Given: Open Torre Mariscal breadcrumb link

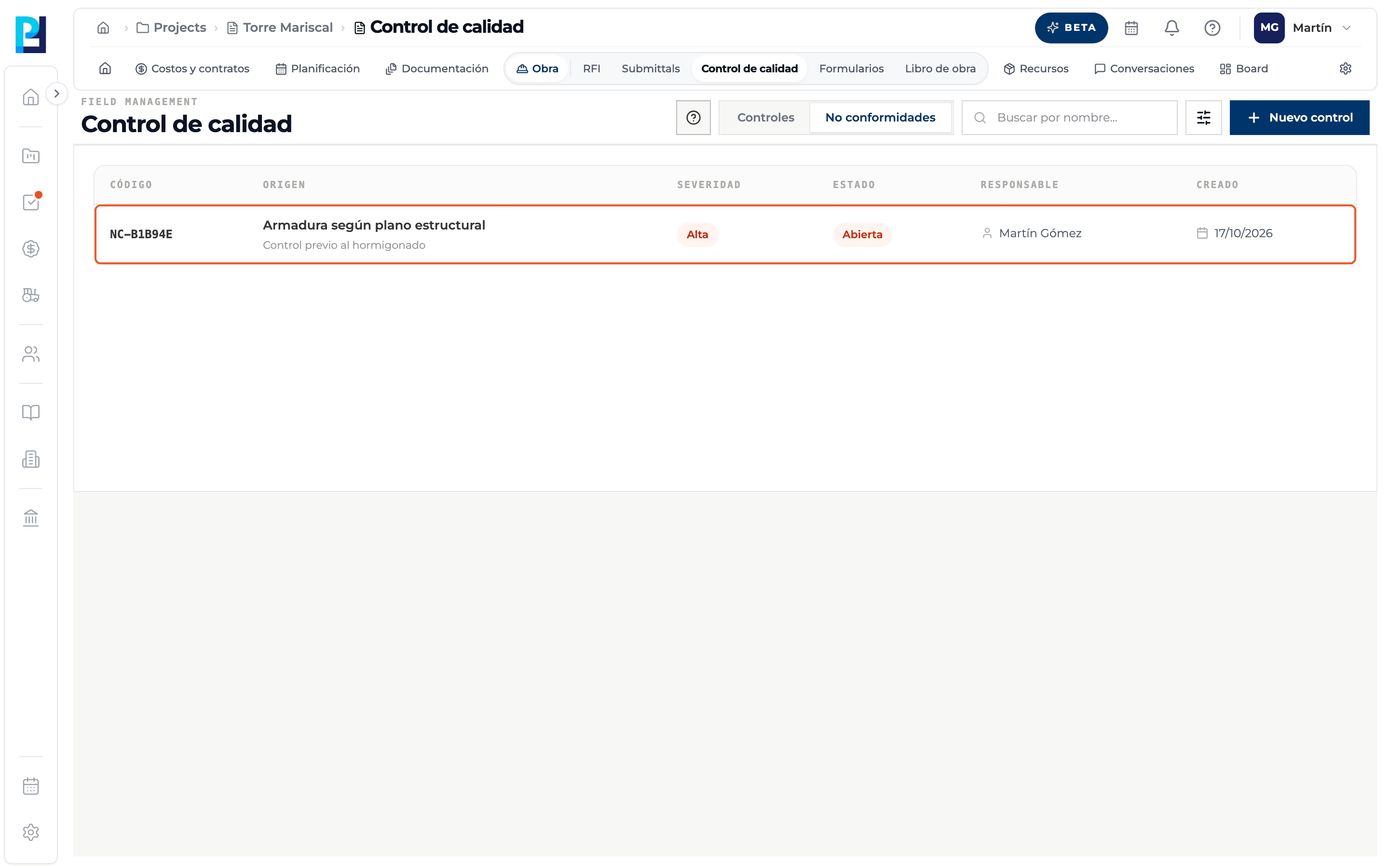Looking at the screenshot, I should pos(280,27).
